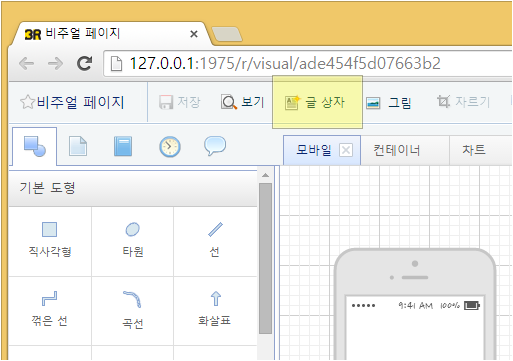Open the clock palette icon
The height and width of the screenshot is (361, 513).
(x=170, y=146)
